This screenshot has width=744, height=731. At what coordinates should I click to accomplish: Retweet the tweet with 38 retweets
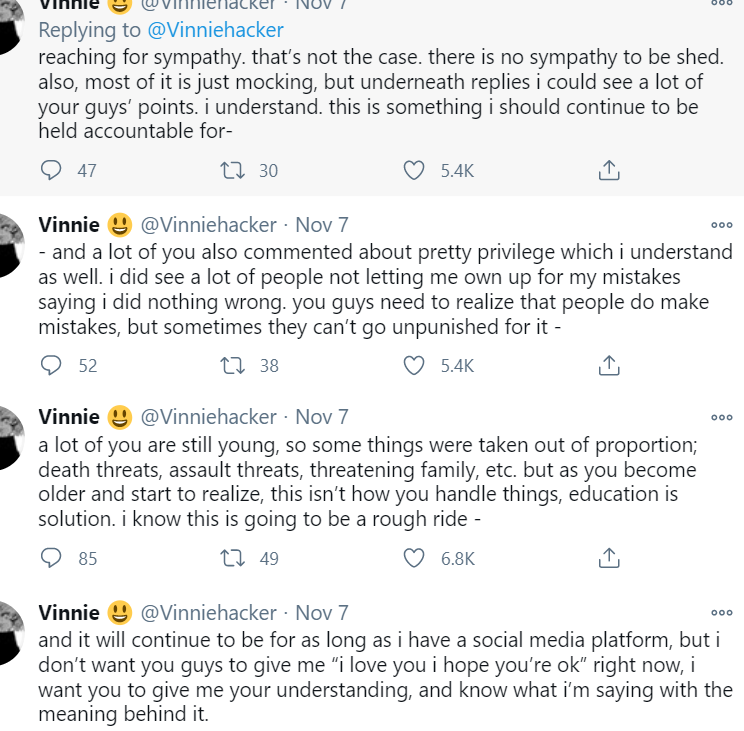(x=232, y=365)
